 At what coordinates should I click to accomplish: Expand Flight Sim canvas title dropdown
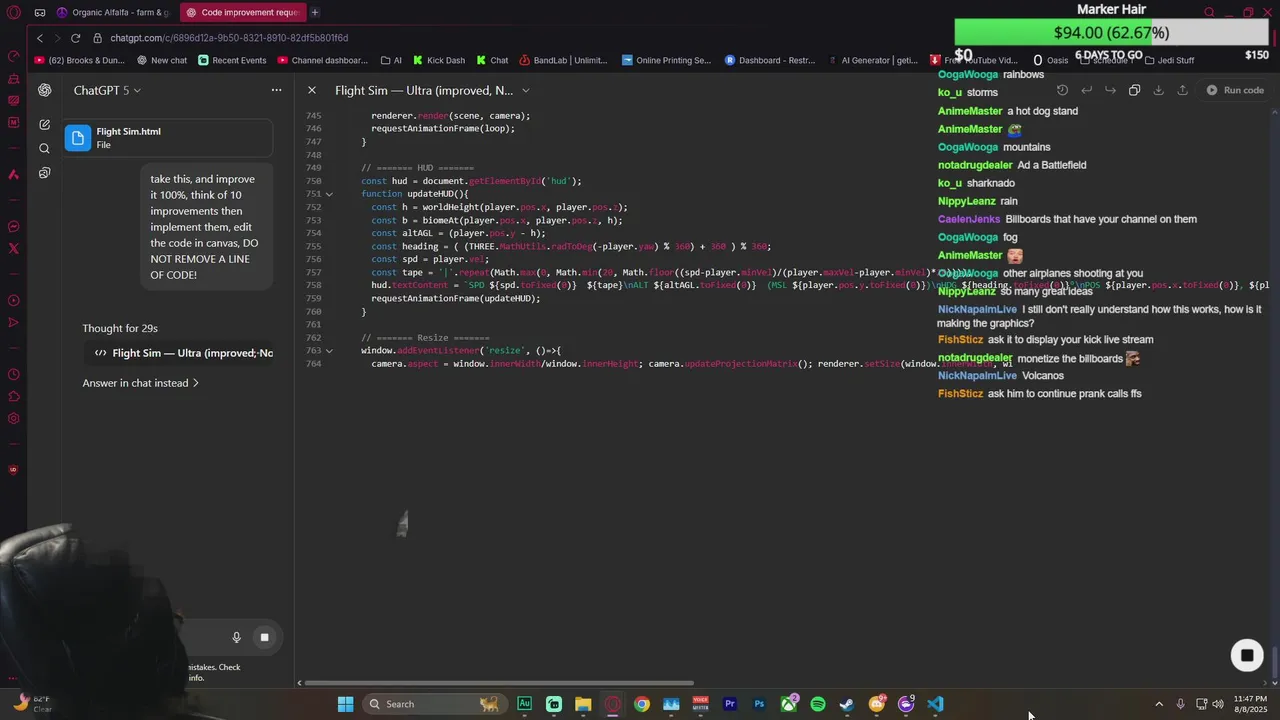(526, 90)
